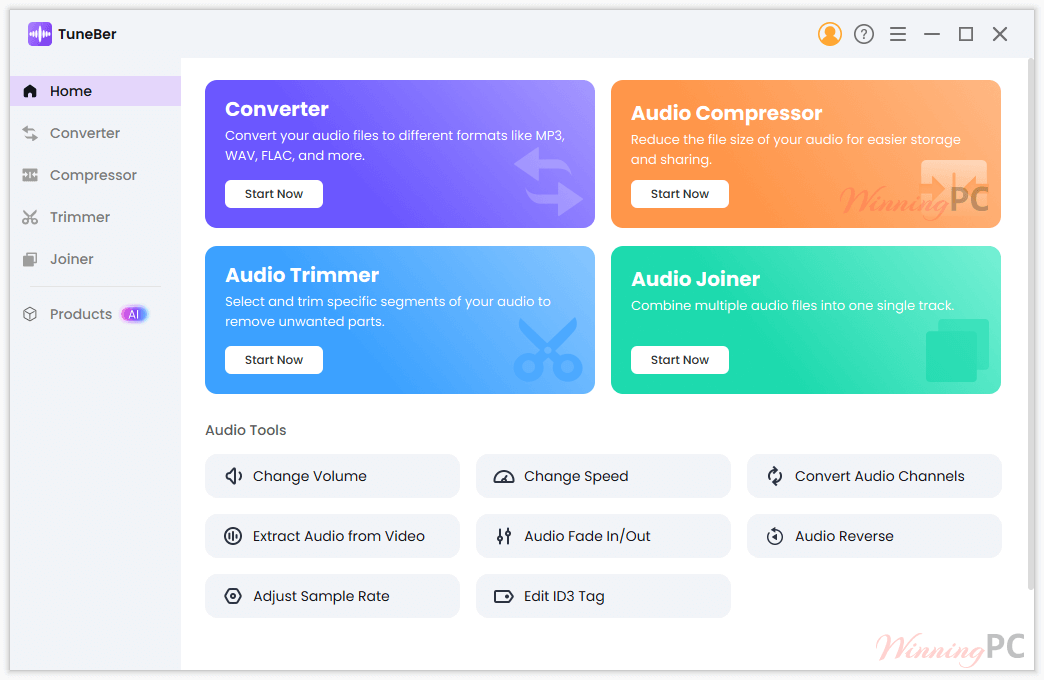Close the TuneBer window
Screen dimensions: 1044x680
1000,34
